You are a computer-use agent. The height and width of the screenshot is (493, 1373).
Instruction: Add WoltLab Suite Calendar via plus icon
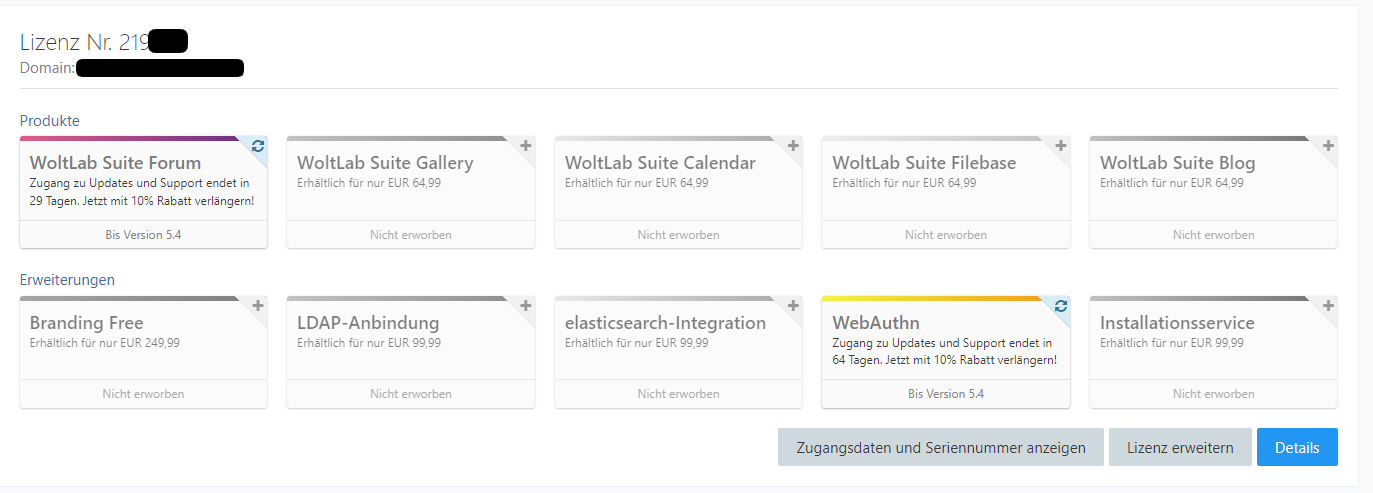pyautogui.click(x=794, y=146)
